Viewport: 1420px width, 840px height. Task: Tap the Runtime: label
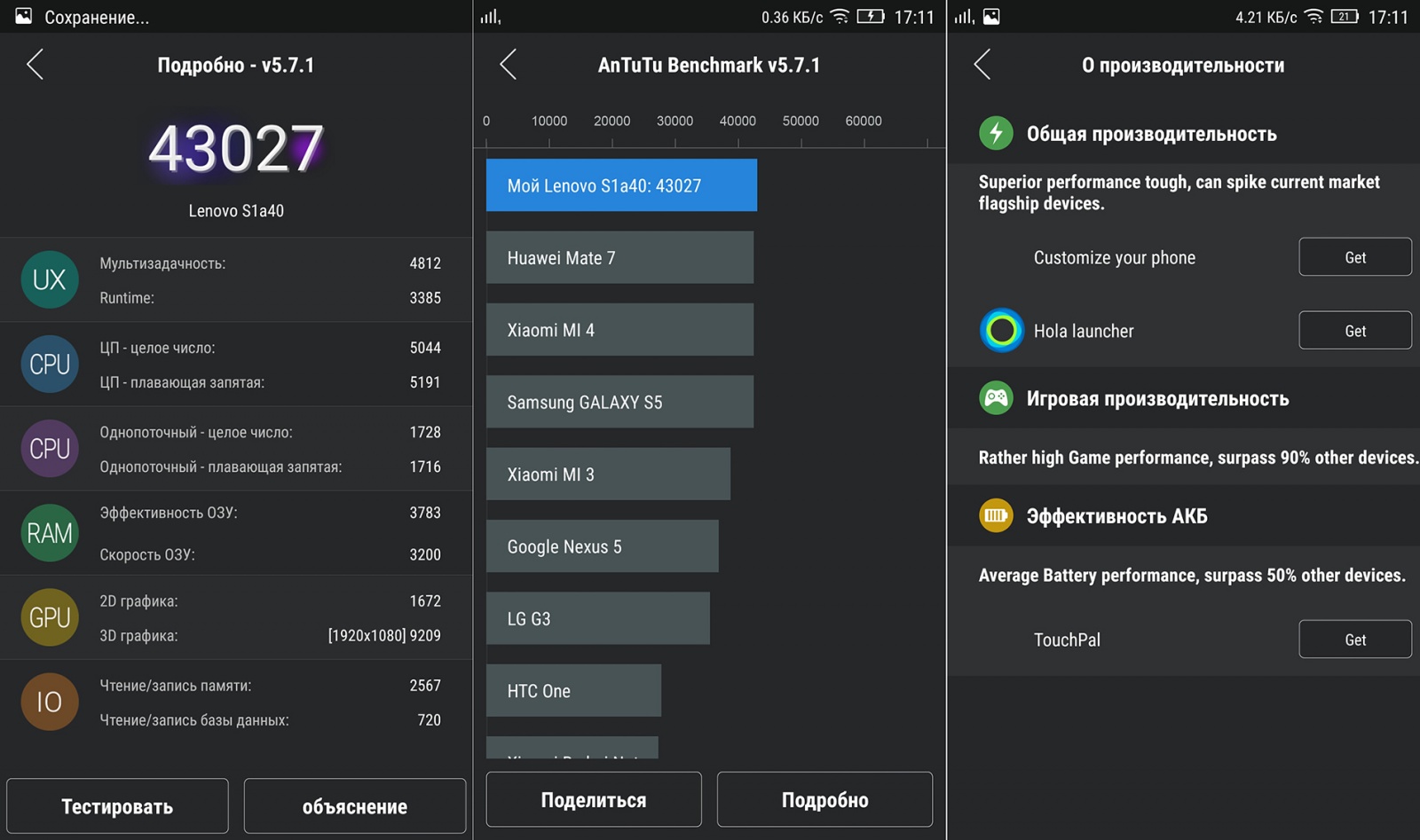pos(127,298)
